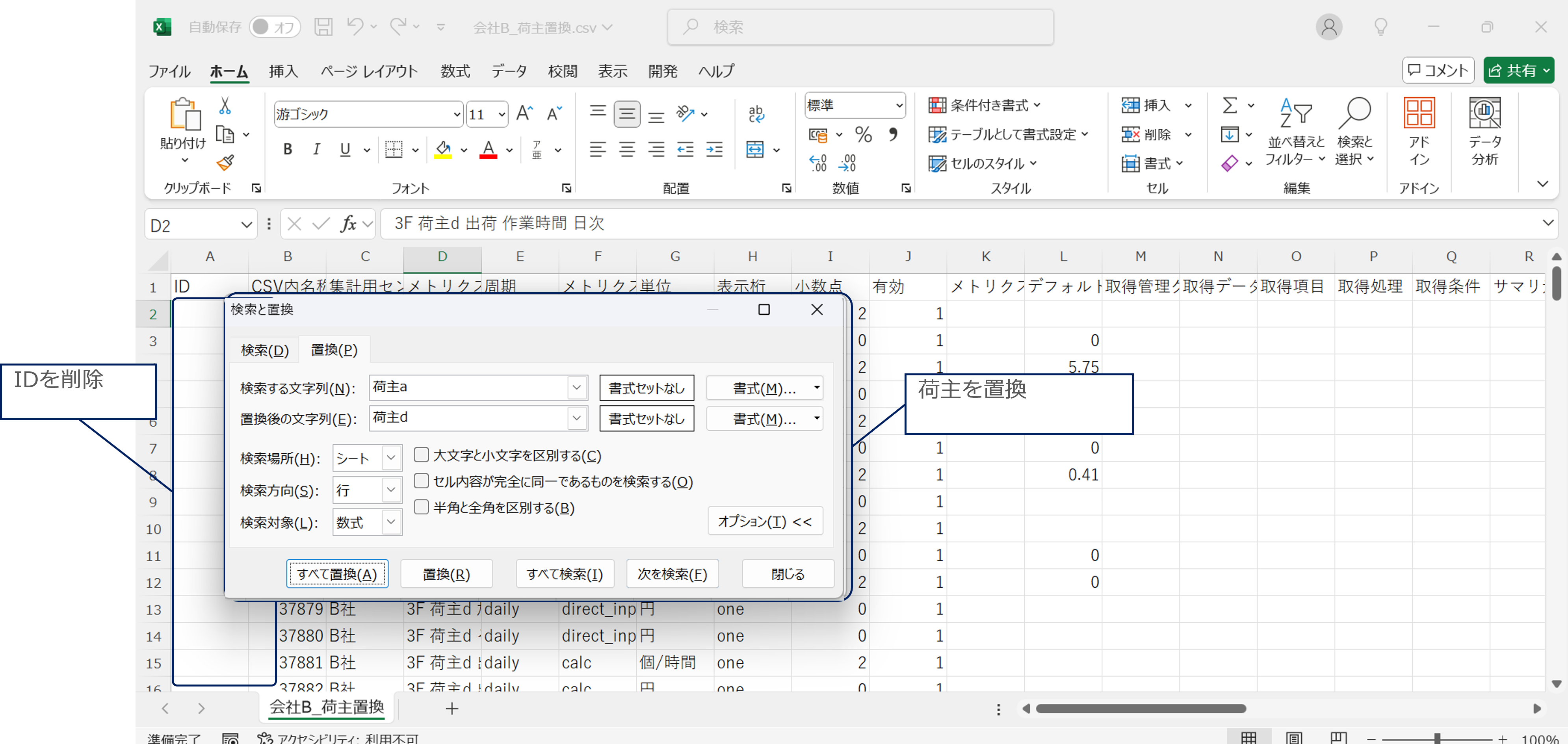
Task: Switch to Normal view in status bar
Action: (x=1248, y=737)
